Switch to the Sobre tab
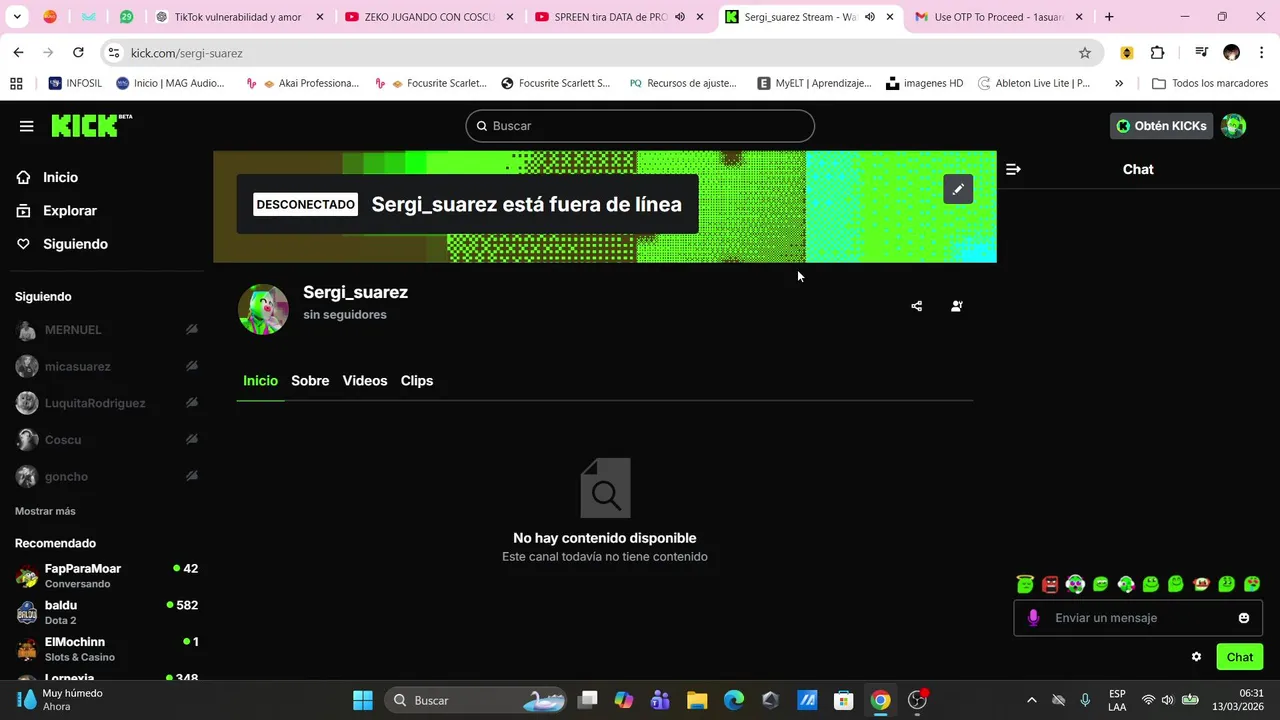The width and height of the screenshot is (1280, 720). click(x=310, y=381)
